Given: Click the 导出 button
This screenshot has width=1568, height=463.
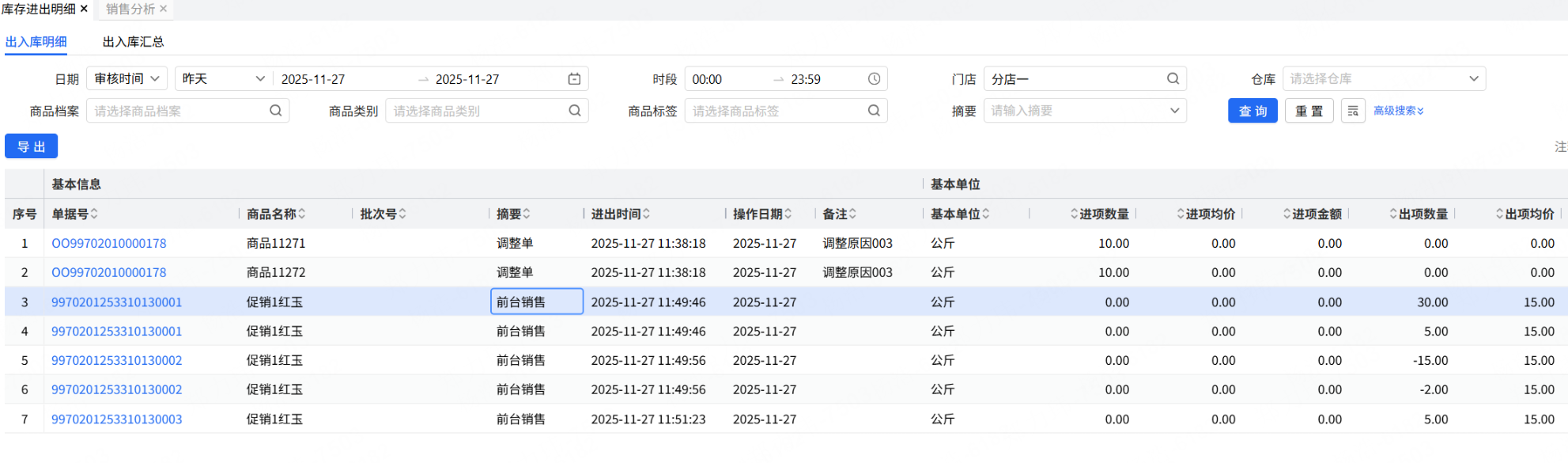Looking at the screenshot, I should (x=32, y=146).
